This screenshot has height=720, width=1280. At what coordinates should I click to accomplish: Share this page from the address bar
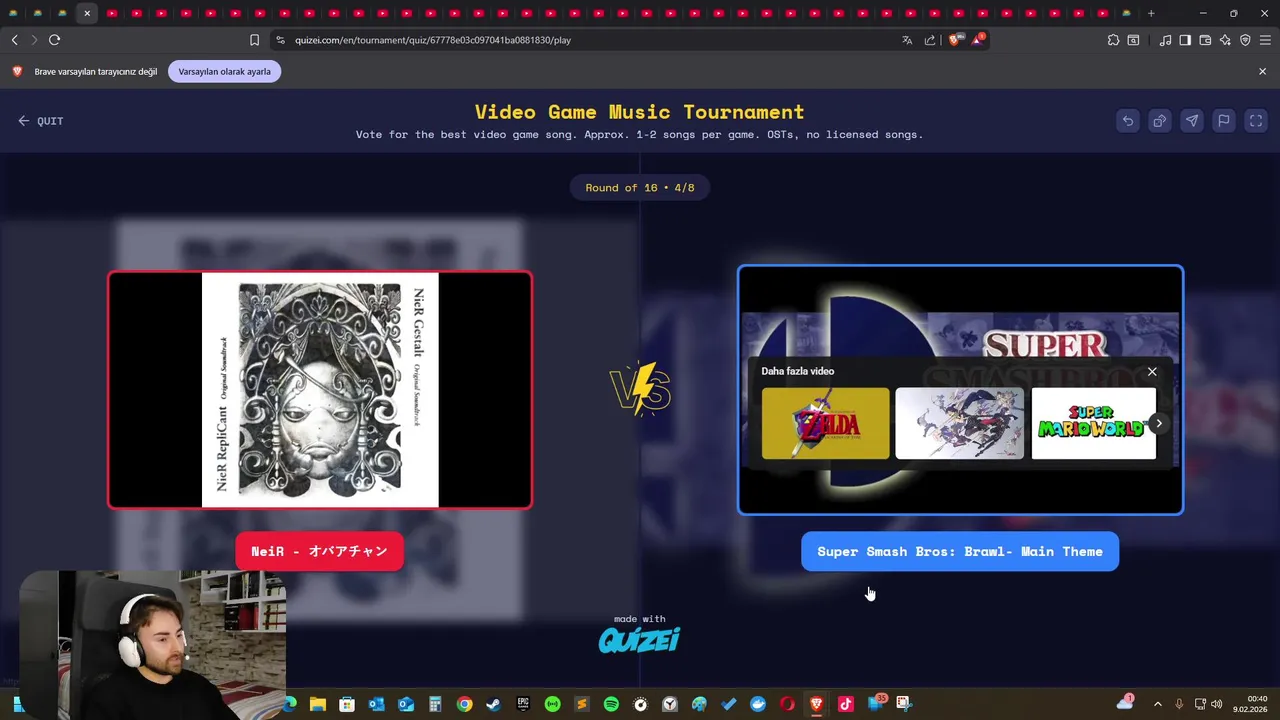point(930,40)
